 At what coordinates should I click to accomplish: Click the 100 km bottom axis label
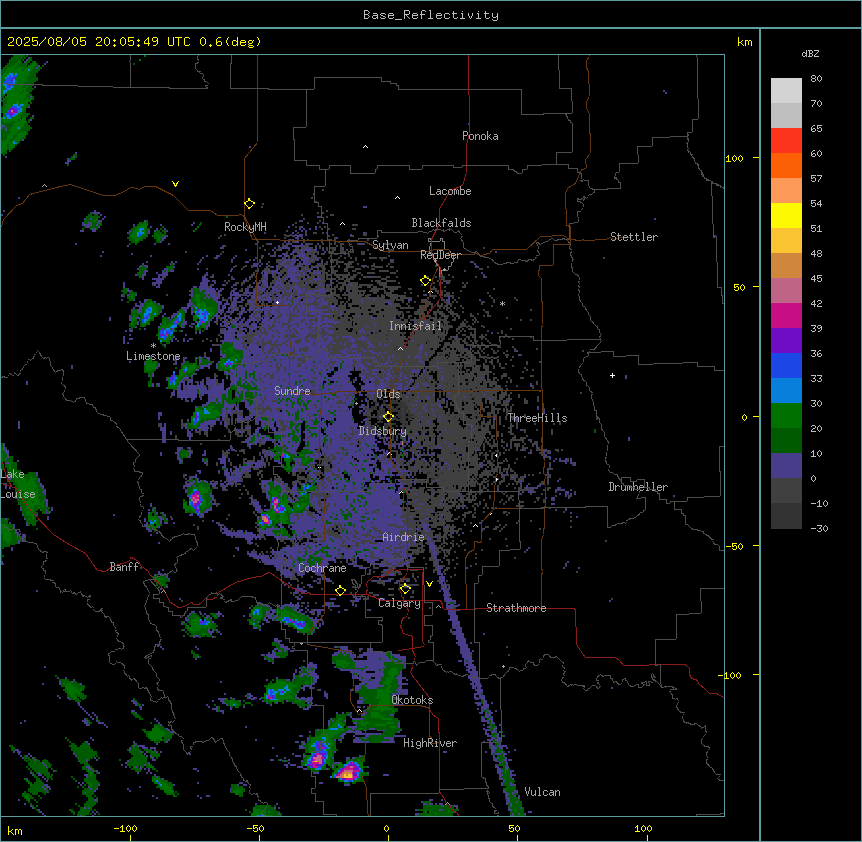pyautogui.click(x=643, y=828)
